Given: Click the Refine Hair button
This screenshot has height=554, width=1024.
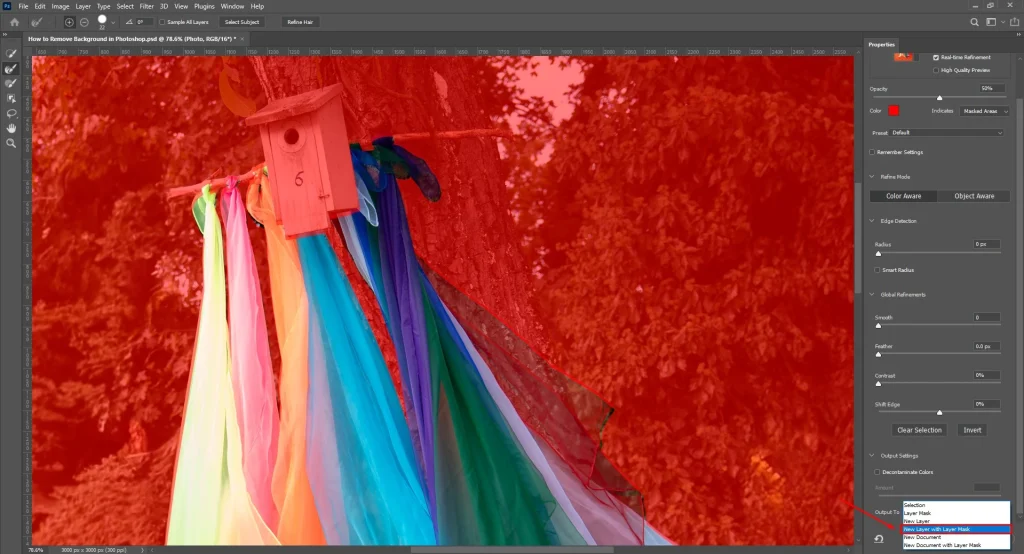Looking at the screenshot, I should 300,22.
